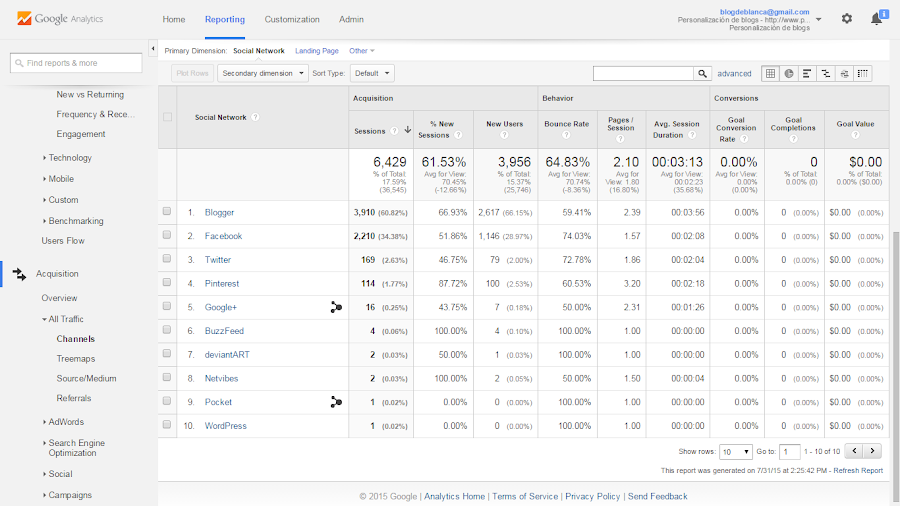Screen dimensions: 900x506
Task: Check the WordPress row checkbox
Action: (x=167, y=425)
